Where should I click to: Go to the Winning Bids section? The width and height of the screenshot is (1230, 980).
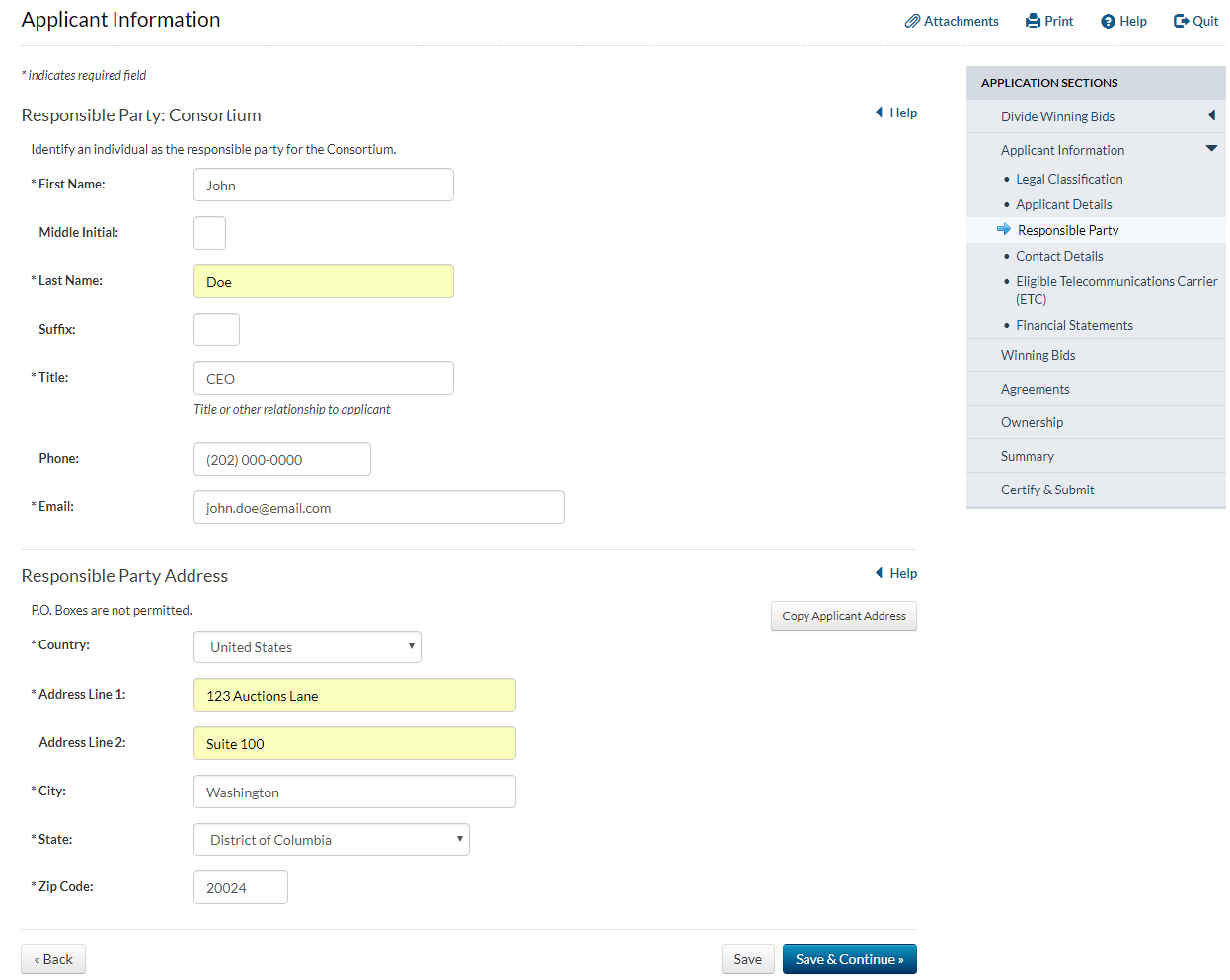point(1038,355)
